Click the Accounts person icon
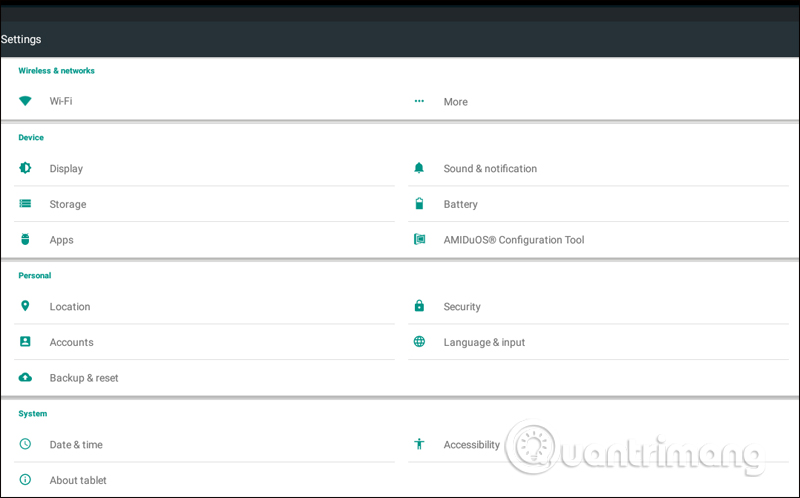The height and width of the screenshot is (498, 800). pyautogui.click(x=26, y=342)
